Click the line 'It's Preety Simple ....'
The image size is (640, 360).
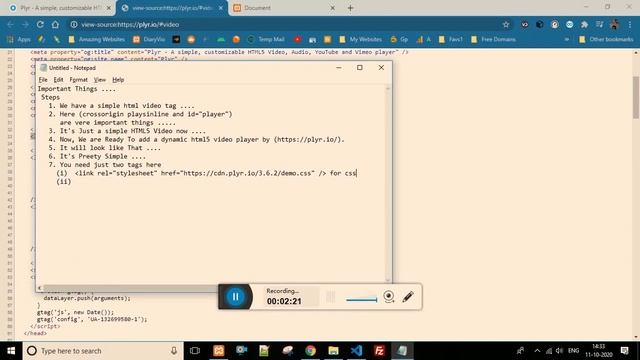coord(102,156)
